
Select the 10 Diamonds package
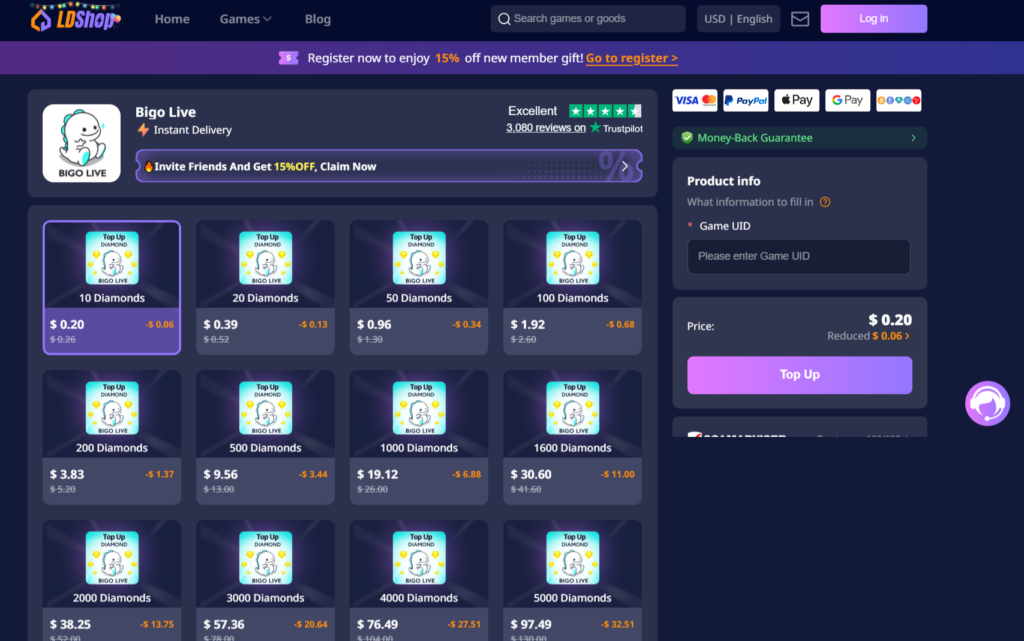(x=112, y=288)
